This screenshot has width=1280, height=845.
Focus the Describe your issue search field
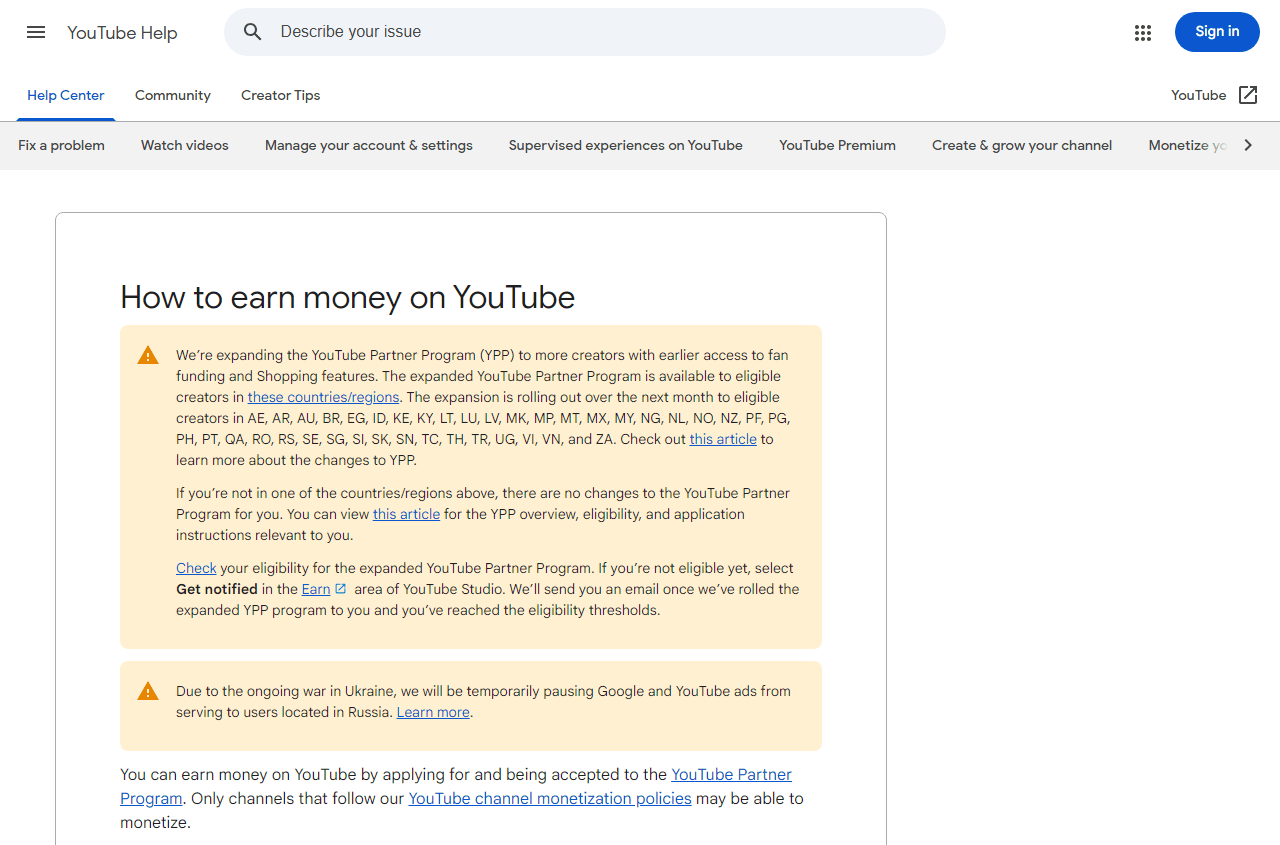click(x=585, y=32)
